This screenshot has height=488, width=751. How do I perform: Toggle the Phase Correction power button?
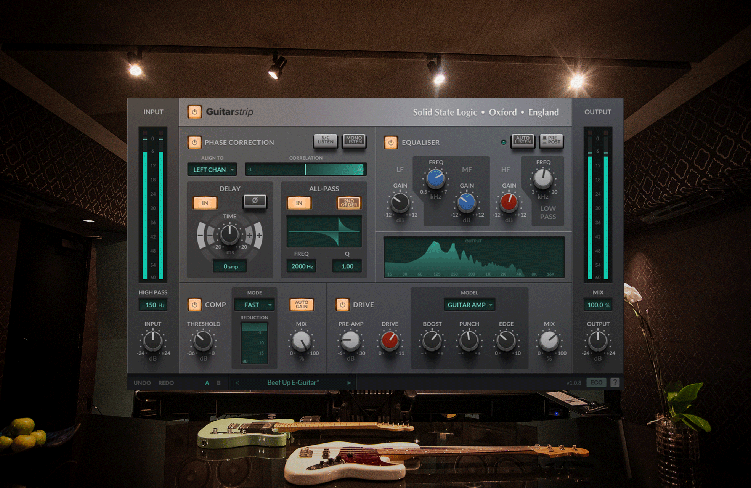click(x=194, y=142)
